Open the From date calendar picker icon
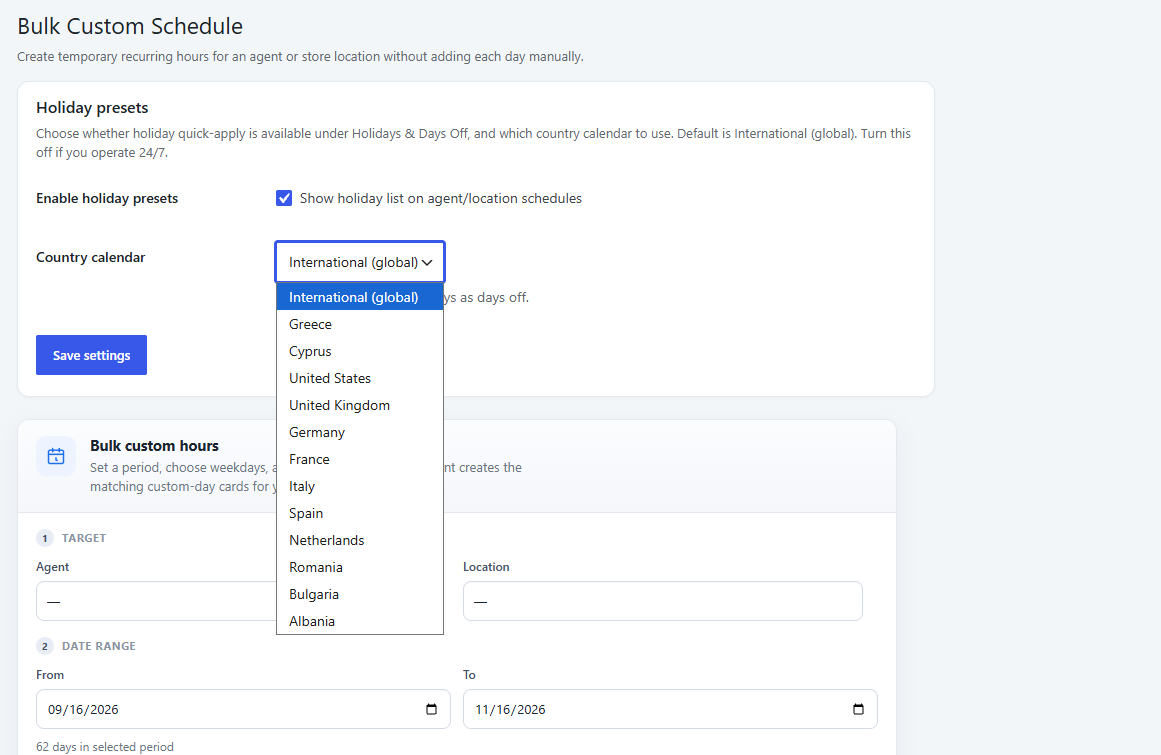Image resolution: width=1161 pixels, height=755 pixels. click(x=432, y=709)
